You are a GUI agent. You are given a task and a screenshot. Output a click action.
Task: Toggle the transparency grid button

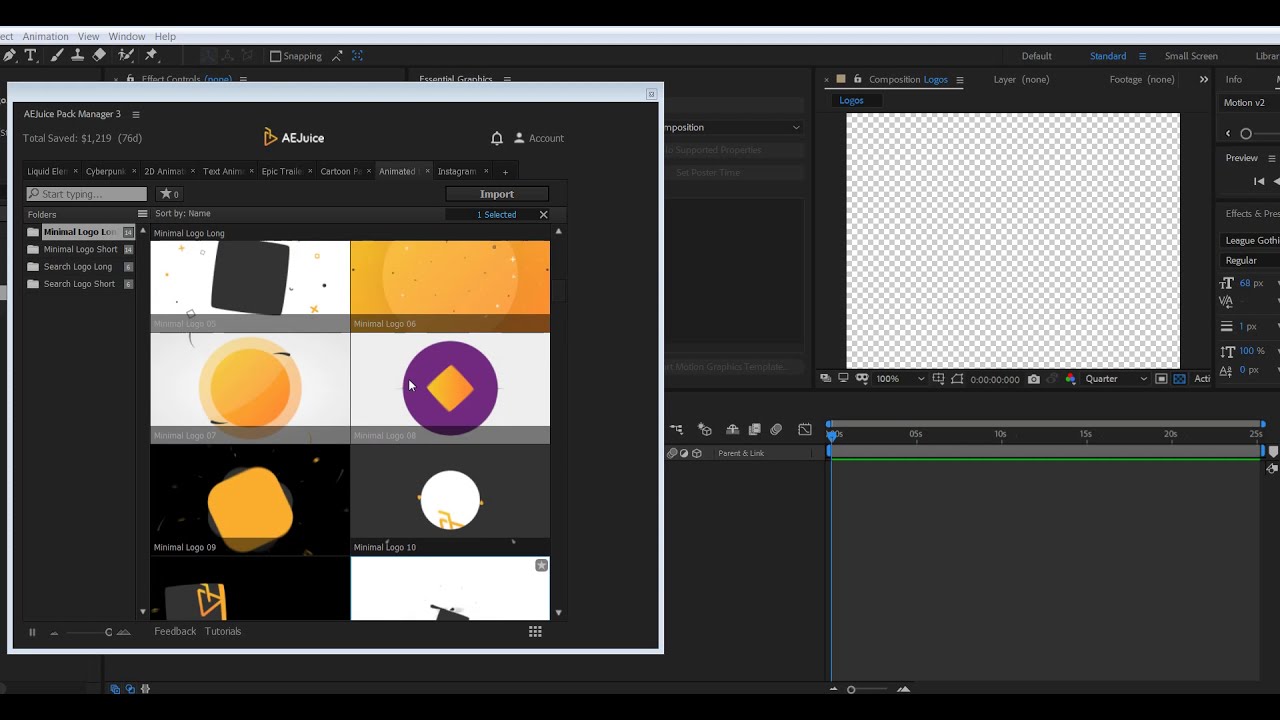tap(1179, 379)
